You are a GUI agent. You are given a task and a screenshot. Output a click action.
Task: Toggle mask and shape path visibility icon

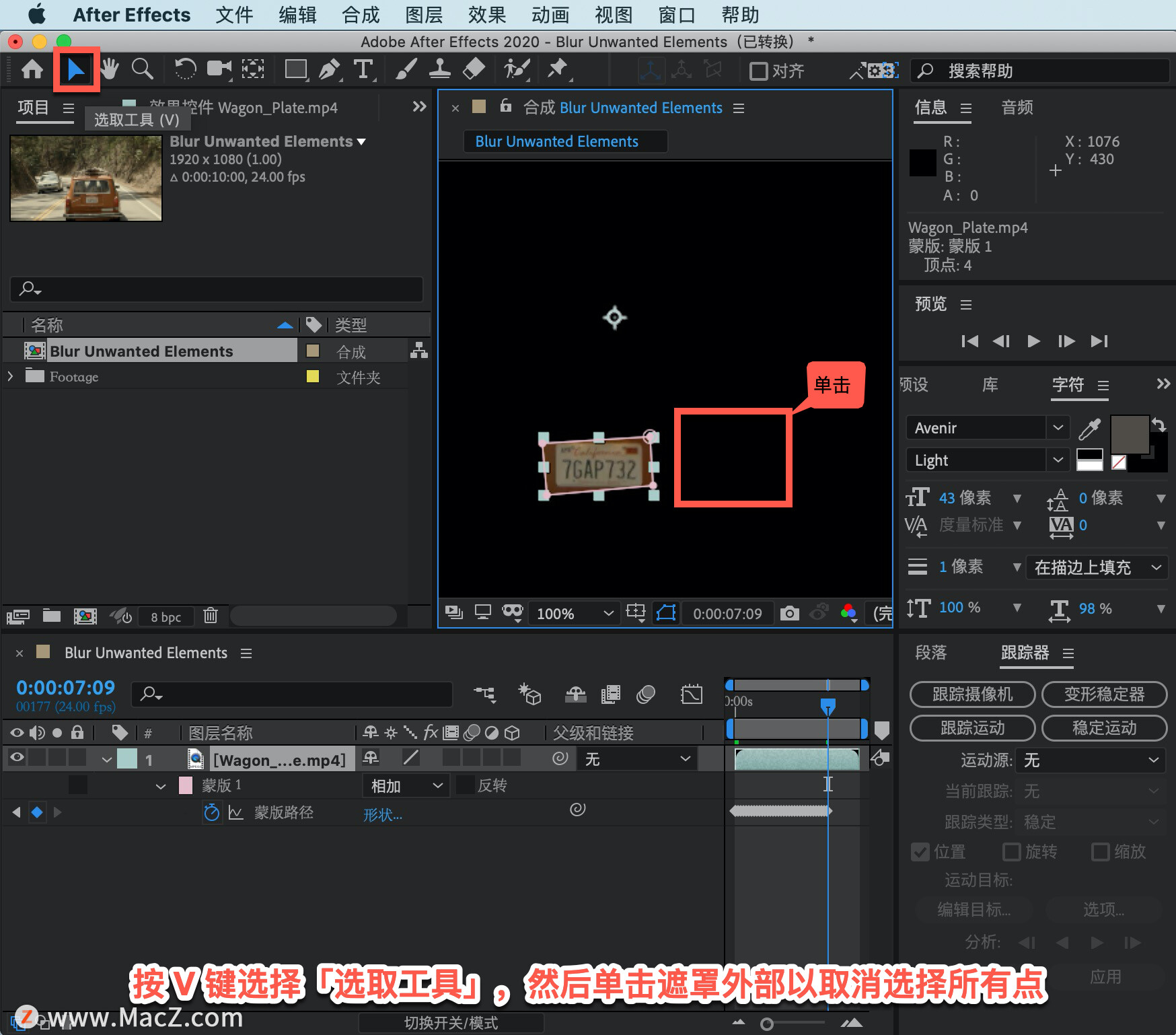click(666, 613)
